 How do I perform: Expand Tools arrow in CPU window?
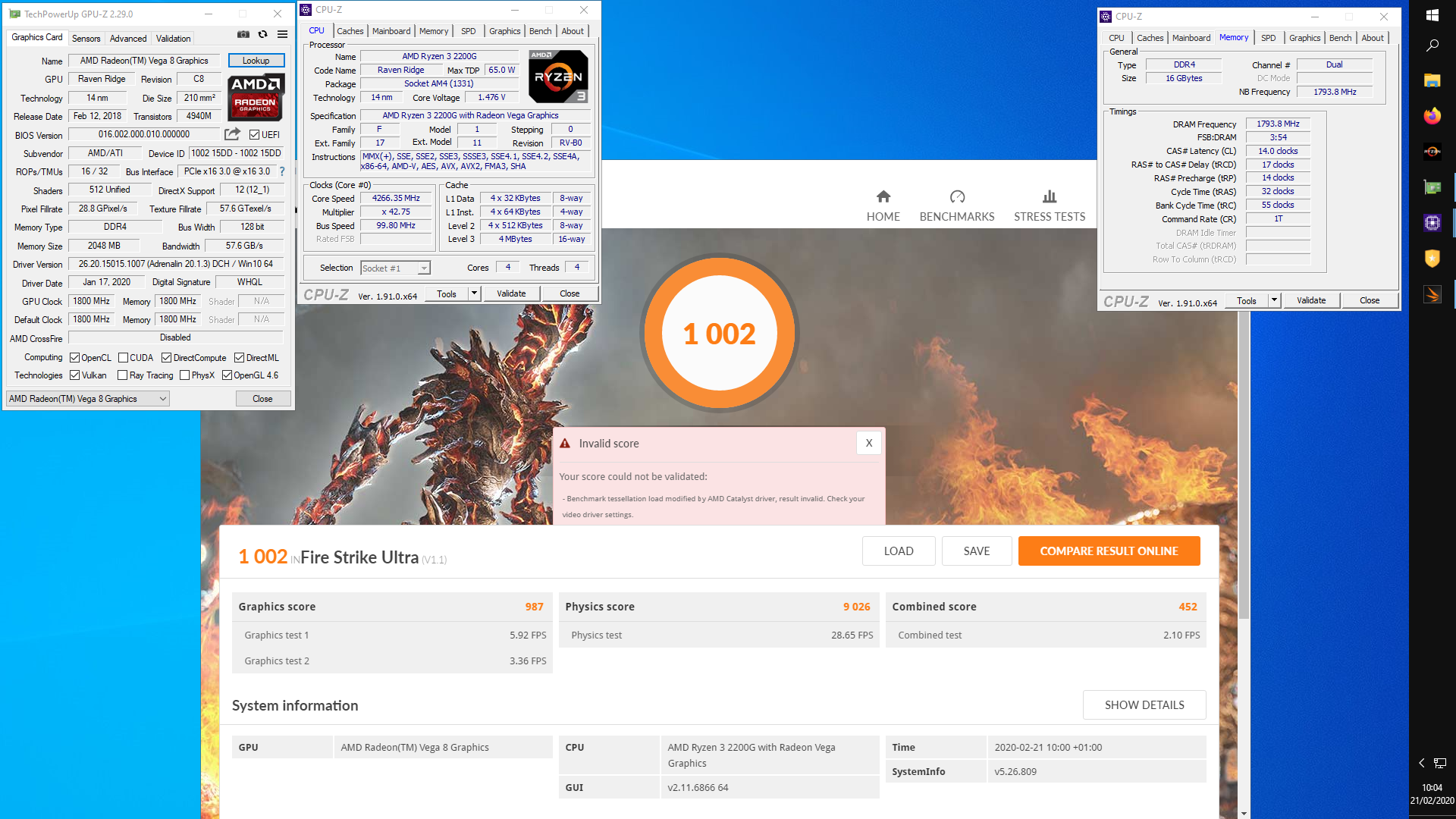tap(475, 293)
